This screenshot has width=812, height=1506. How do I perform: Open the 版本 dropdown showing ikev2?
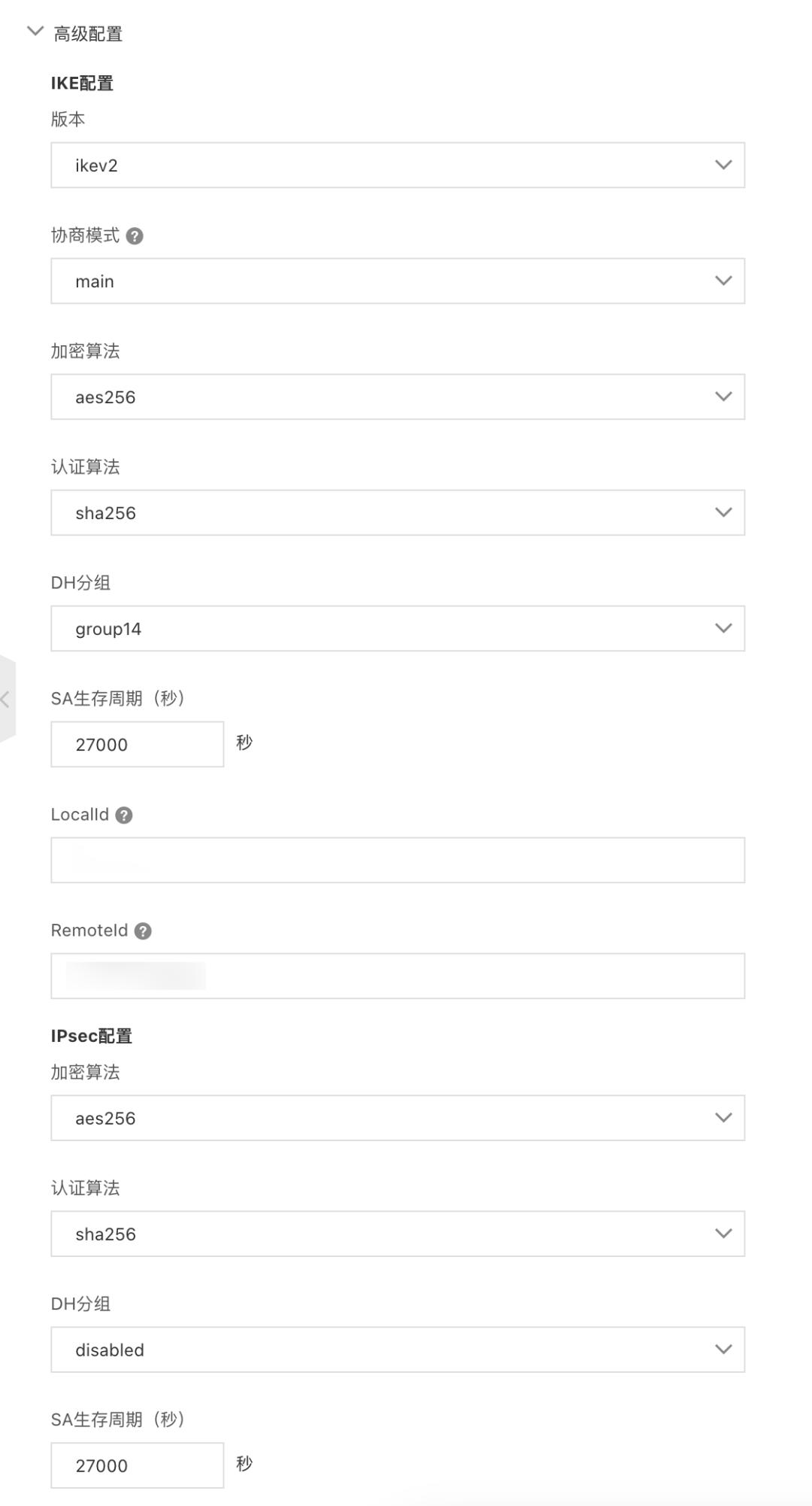tap(397, 165)
